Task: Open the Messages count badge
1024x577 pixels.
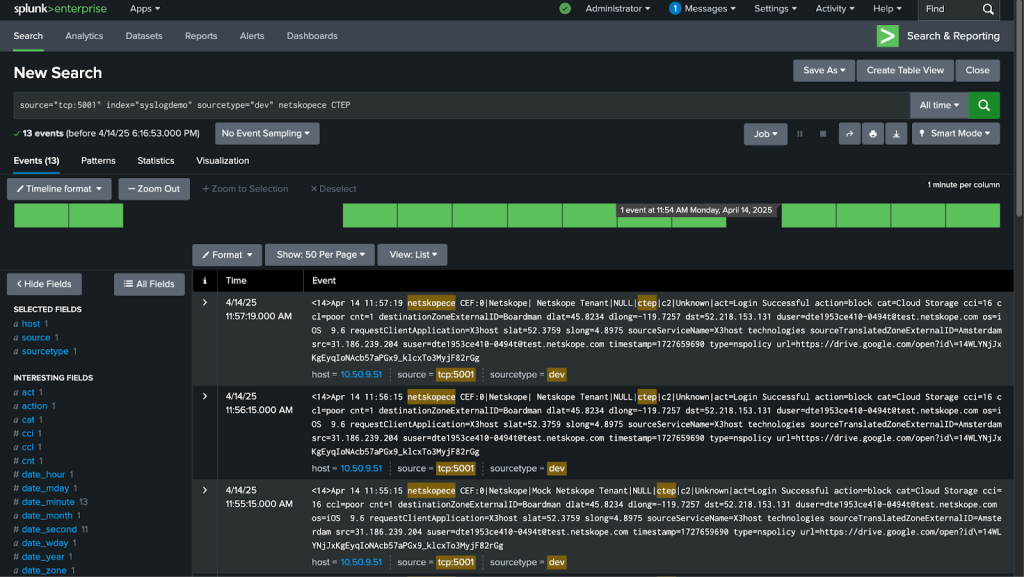Action: click(675, 8)
